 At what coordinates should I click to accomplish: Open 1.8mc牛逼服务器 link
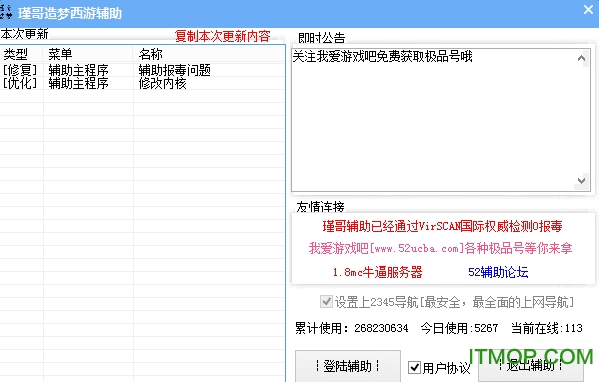point(377,272)
